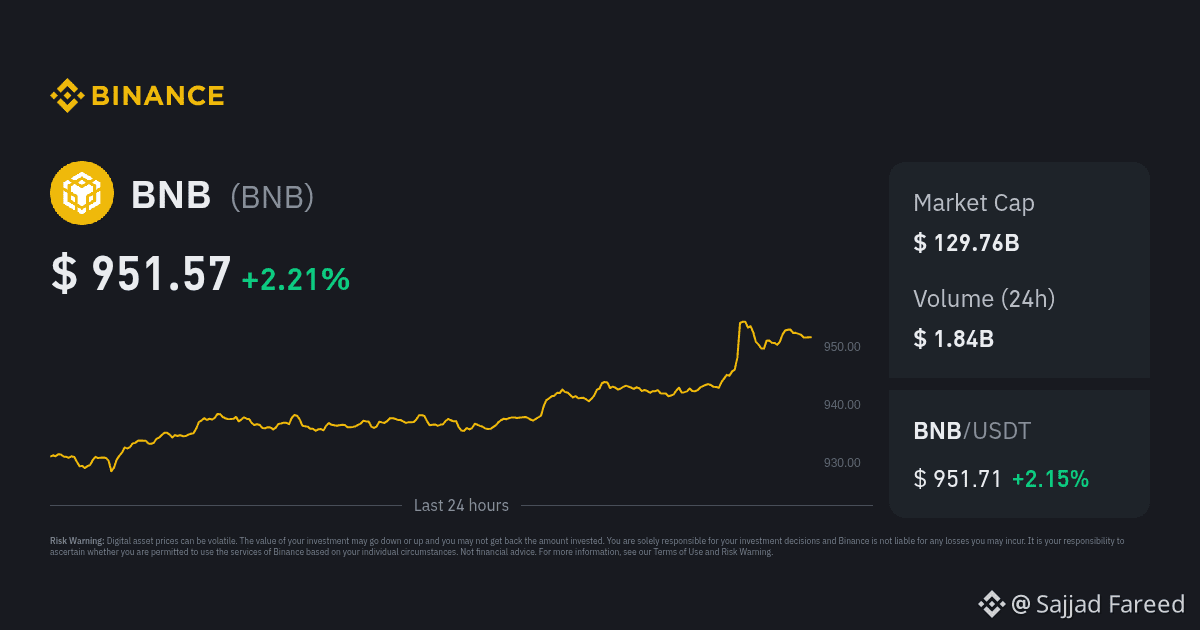The width and height of the screenshot is (1200, 630).
Task: Select the BNB coin name heading
Action: pos(171,196)
